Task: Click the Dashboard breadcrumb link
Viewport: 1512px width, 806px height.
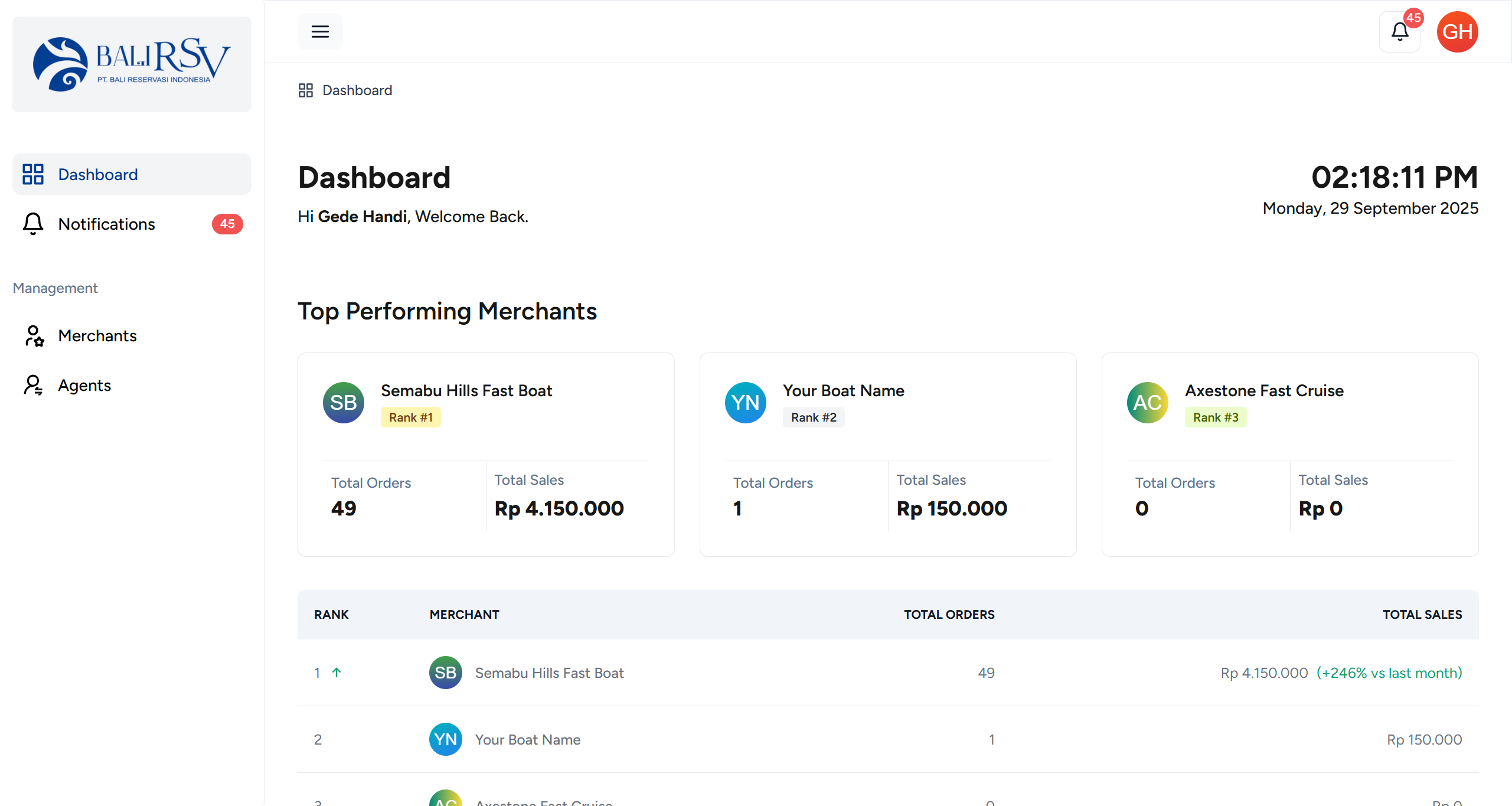Action: (x=357, y=90)
